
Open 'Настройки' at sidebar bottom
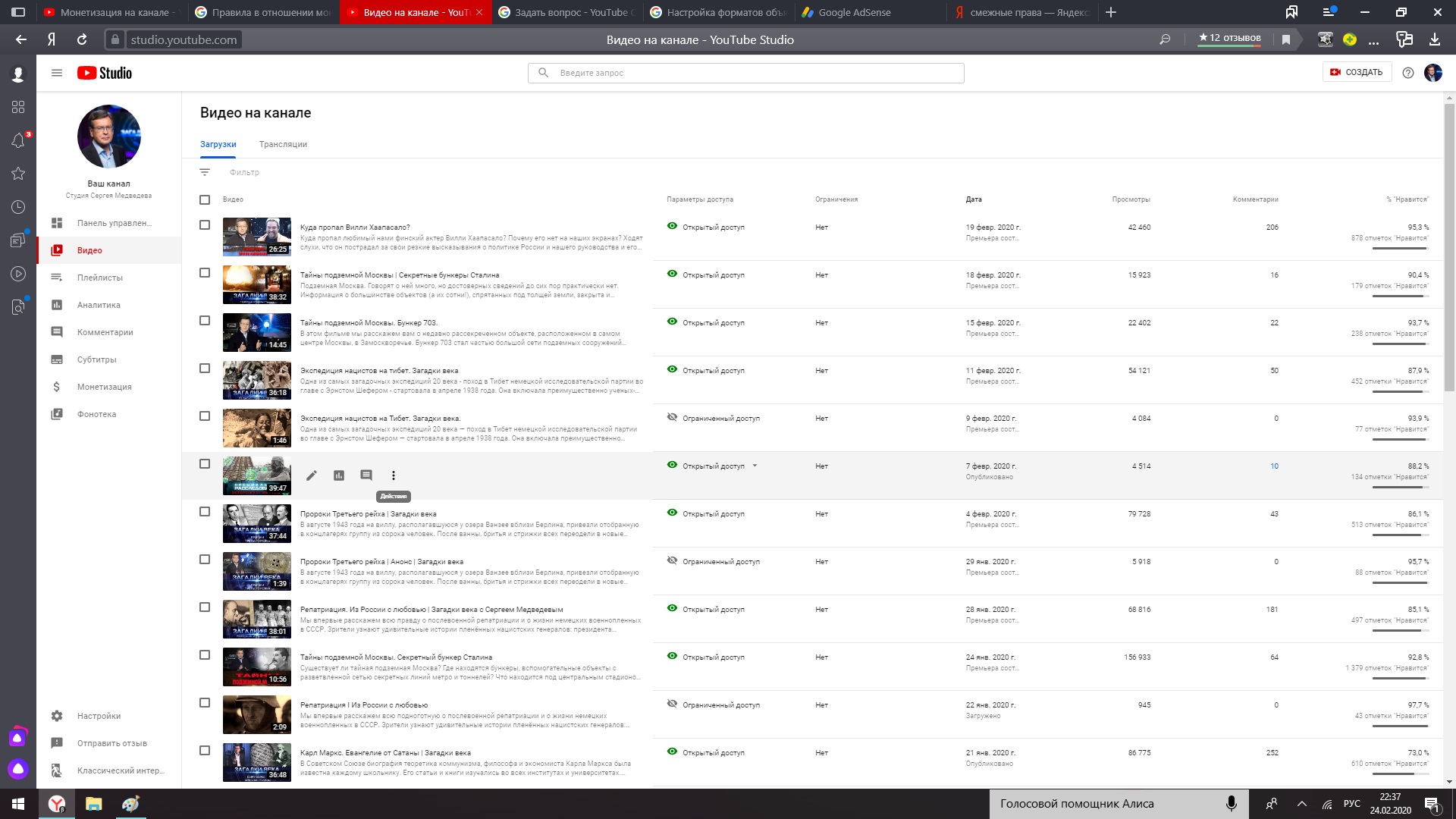tap(108, 716)
